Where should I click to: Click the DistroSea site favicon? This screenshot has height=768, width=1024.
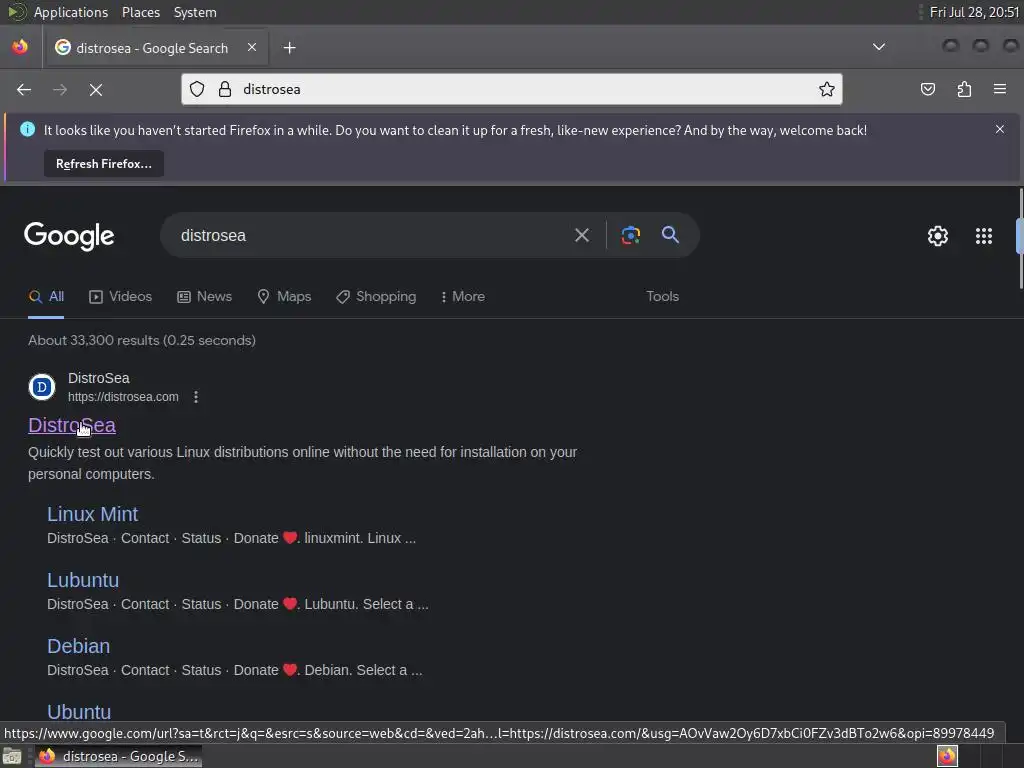[x=42, y=387]
